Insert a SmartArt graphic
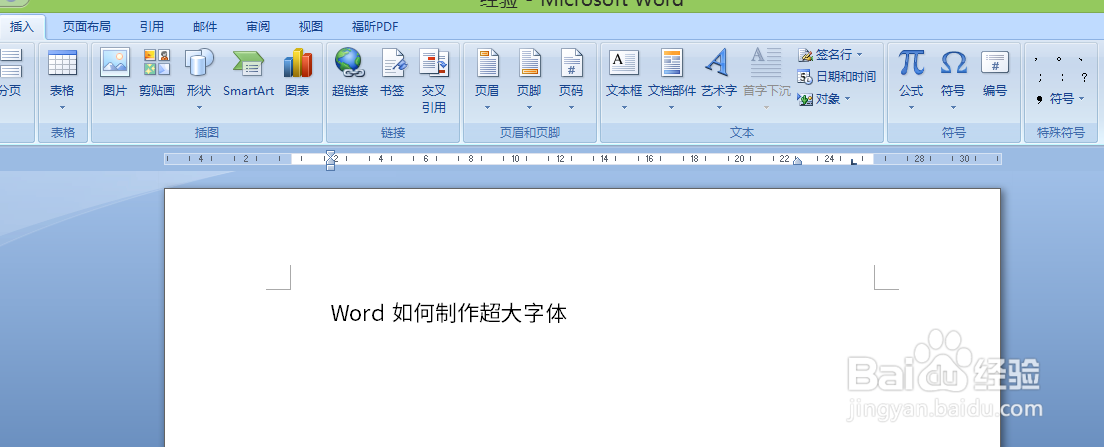 tap(249, 72)
